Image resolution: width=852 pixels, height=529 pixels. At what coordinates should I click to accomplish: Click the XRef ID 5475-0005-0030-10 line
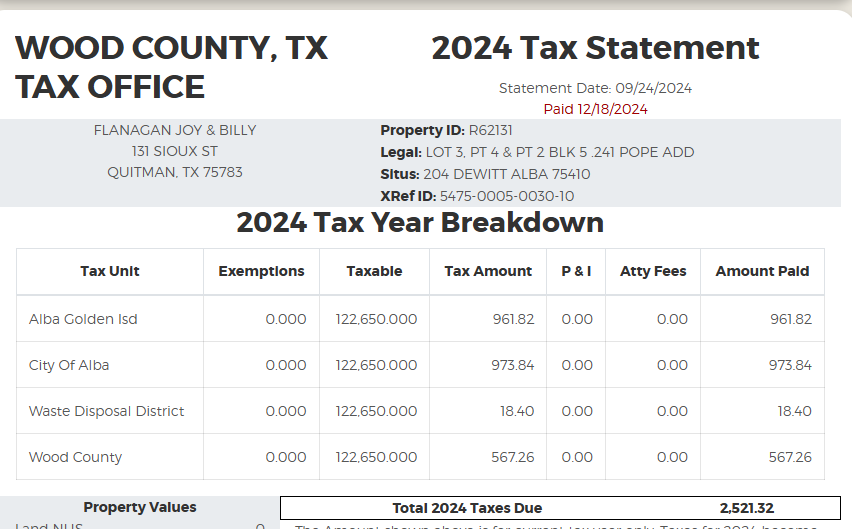[477, 196]
